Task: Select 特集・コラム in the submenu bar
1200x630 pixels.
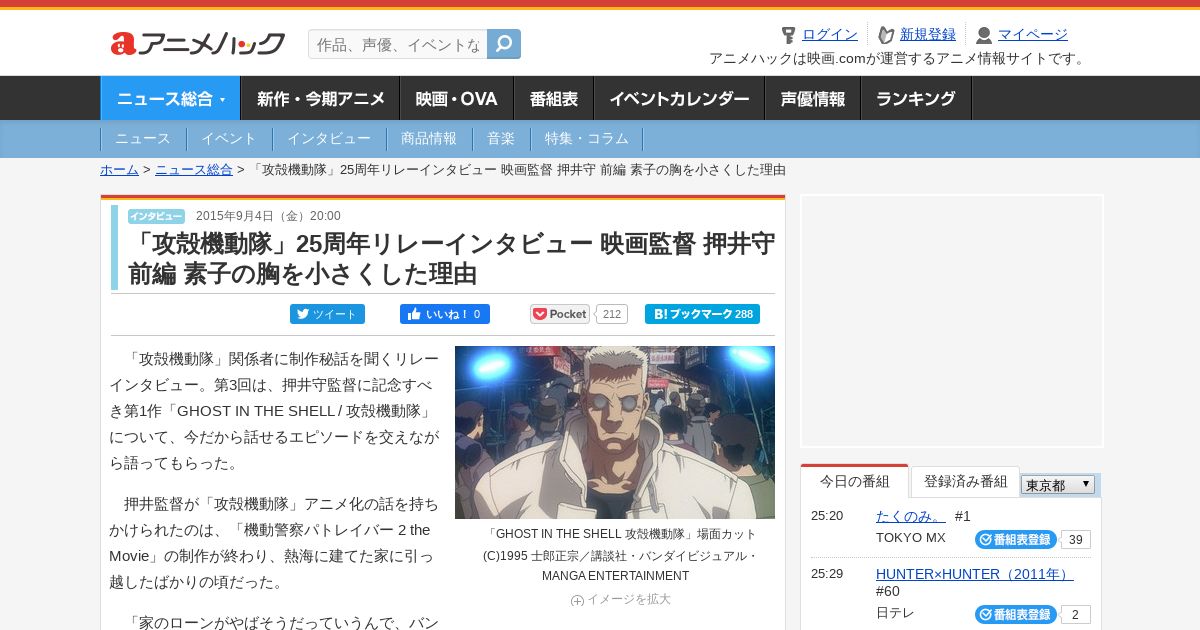Action: click(x=587, y=138)
